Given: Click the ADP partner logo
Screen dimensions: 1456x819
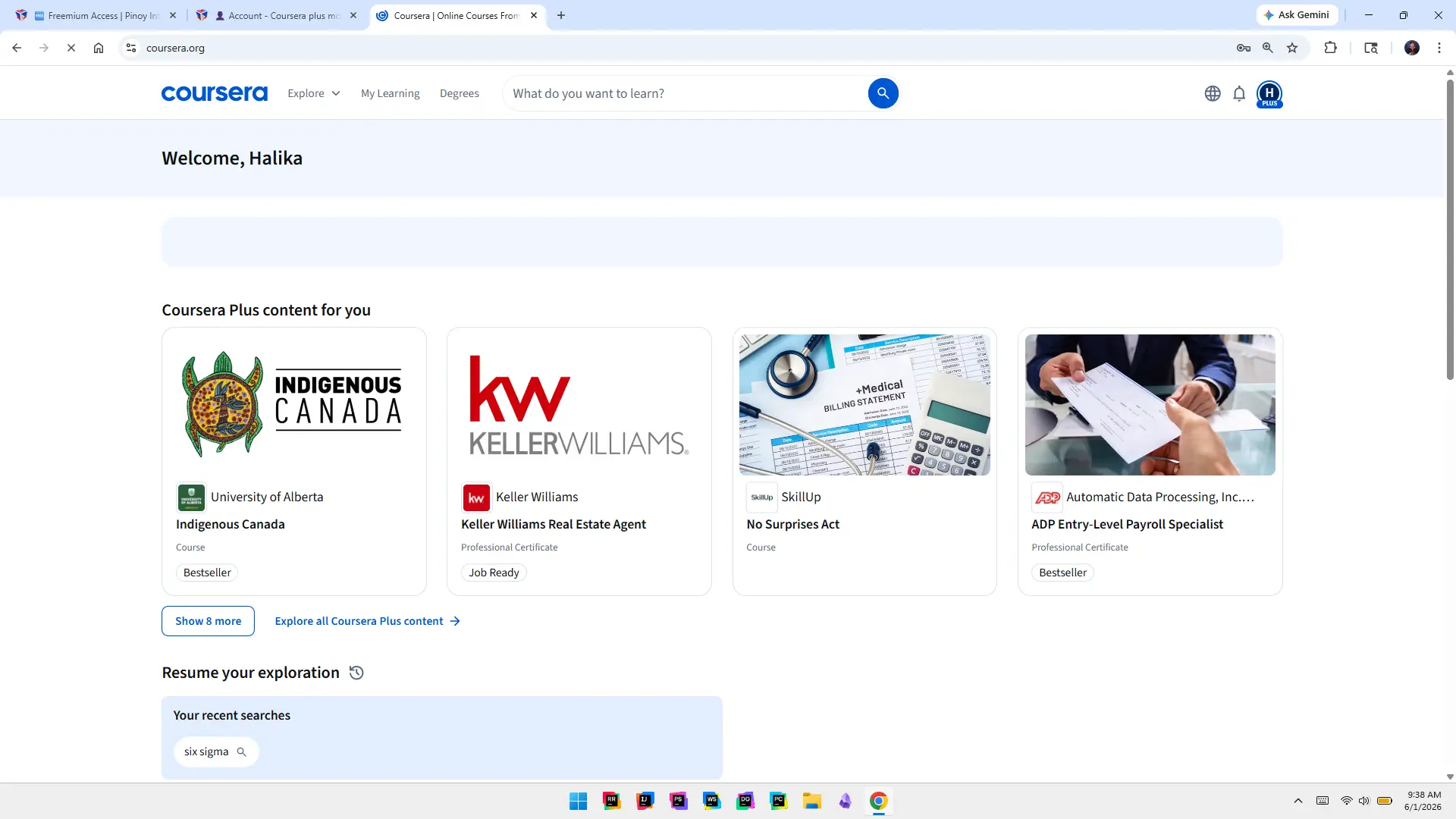Looking at the screenshot, I should click(x=1046, y=497).
